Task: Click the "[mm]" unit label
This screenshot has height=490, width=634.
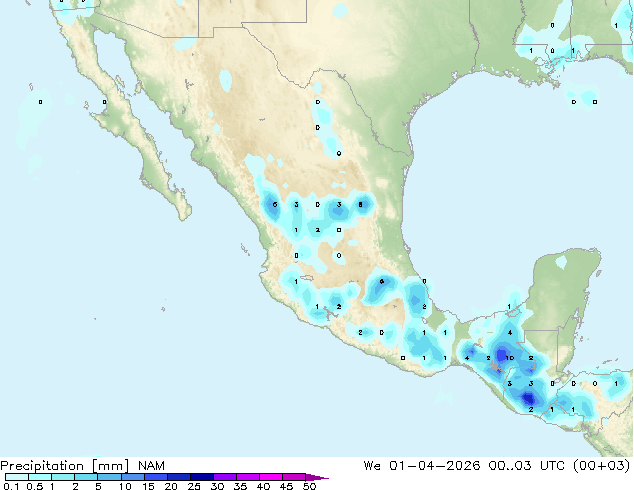Action: tap(111, 466)
